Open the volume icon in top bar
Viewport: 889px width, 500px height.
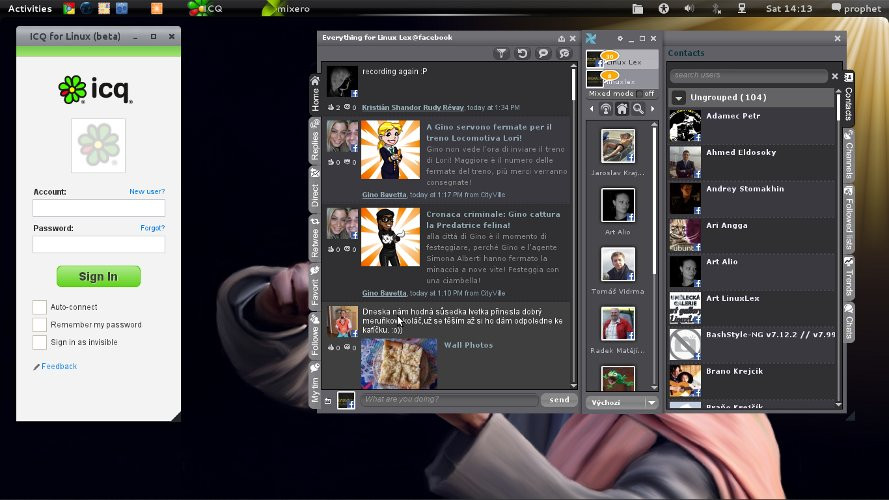(689, 9)
